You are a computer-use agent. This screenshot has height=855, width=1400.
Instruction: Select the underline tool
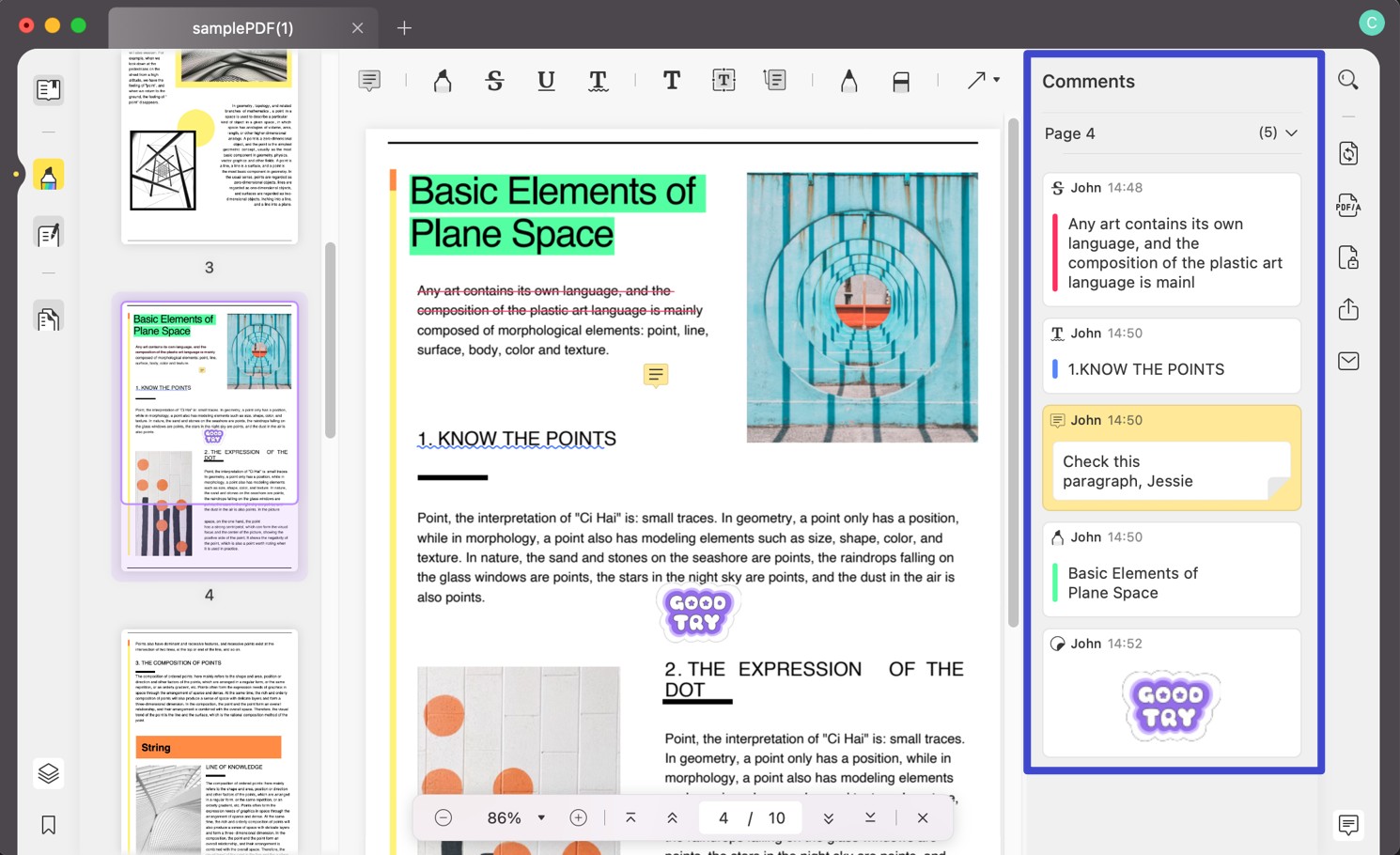(x=546, y=81)
